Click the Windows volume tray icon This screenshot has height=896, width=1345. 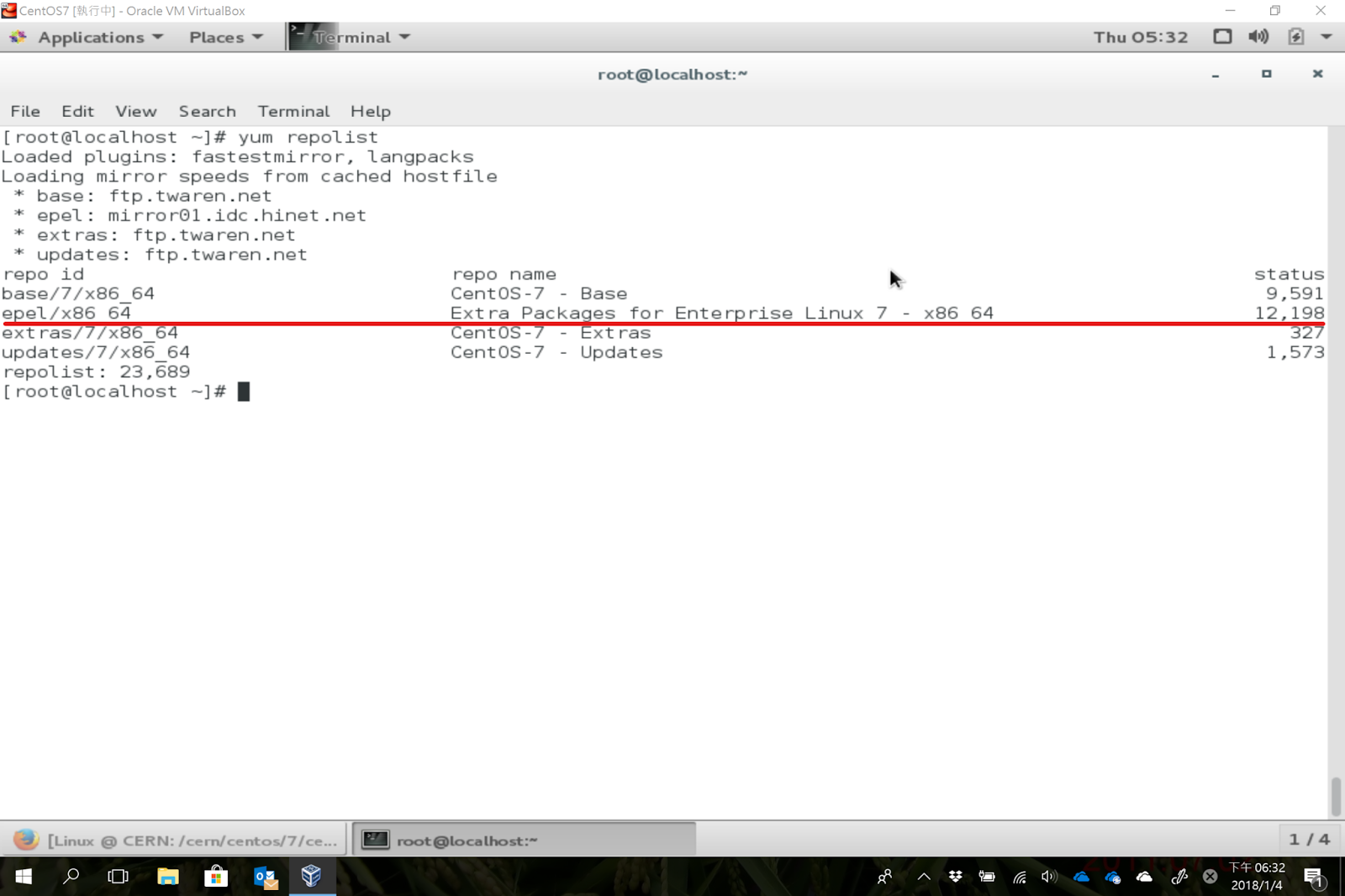point(1049,877)
